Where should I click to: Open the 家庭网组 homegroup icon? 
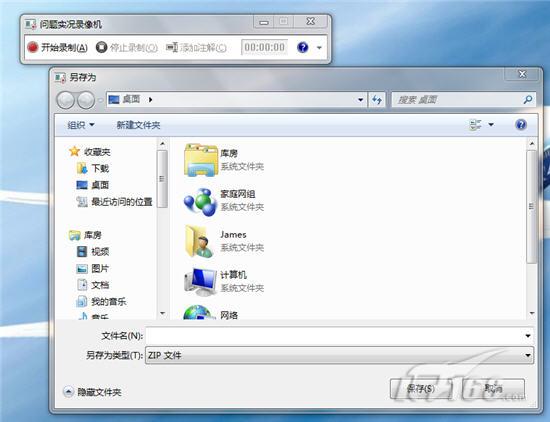point(201,202)
